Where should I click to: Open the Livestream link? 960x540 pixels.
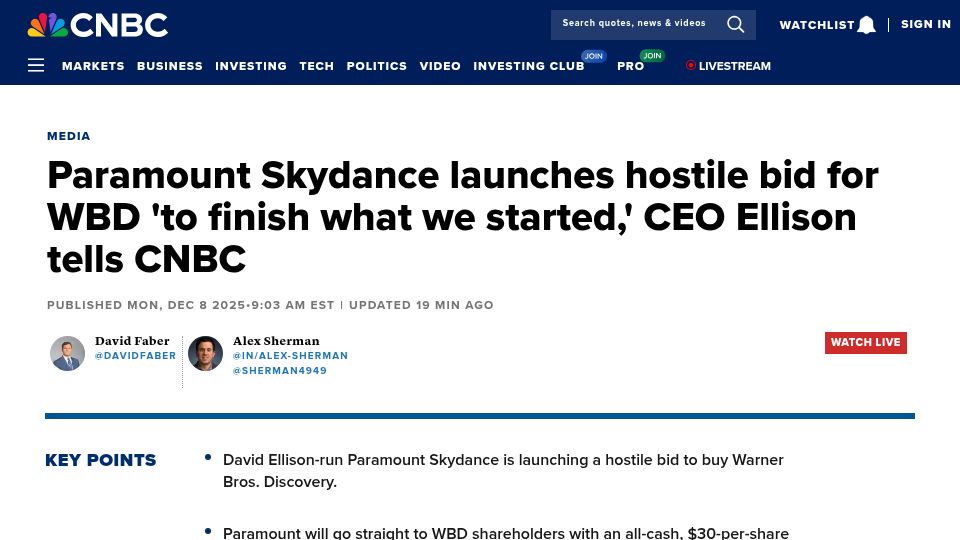click(x=735, y=66)
